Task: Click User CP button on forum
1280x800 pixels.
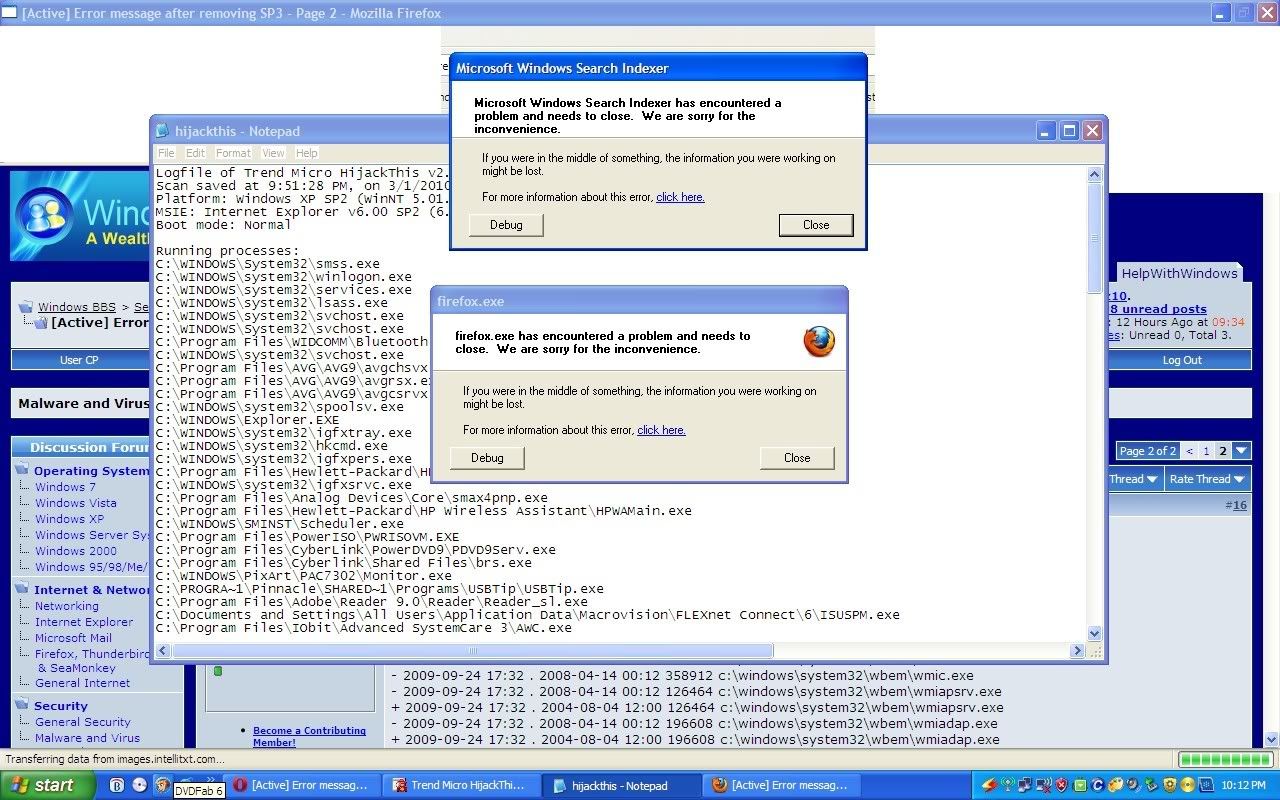Action: [79, 360]
